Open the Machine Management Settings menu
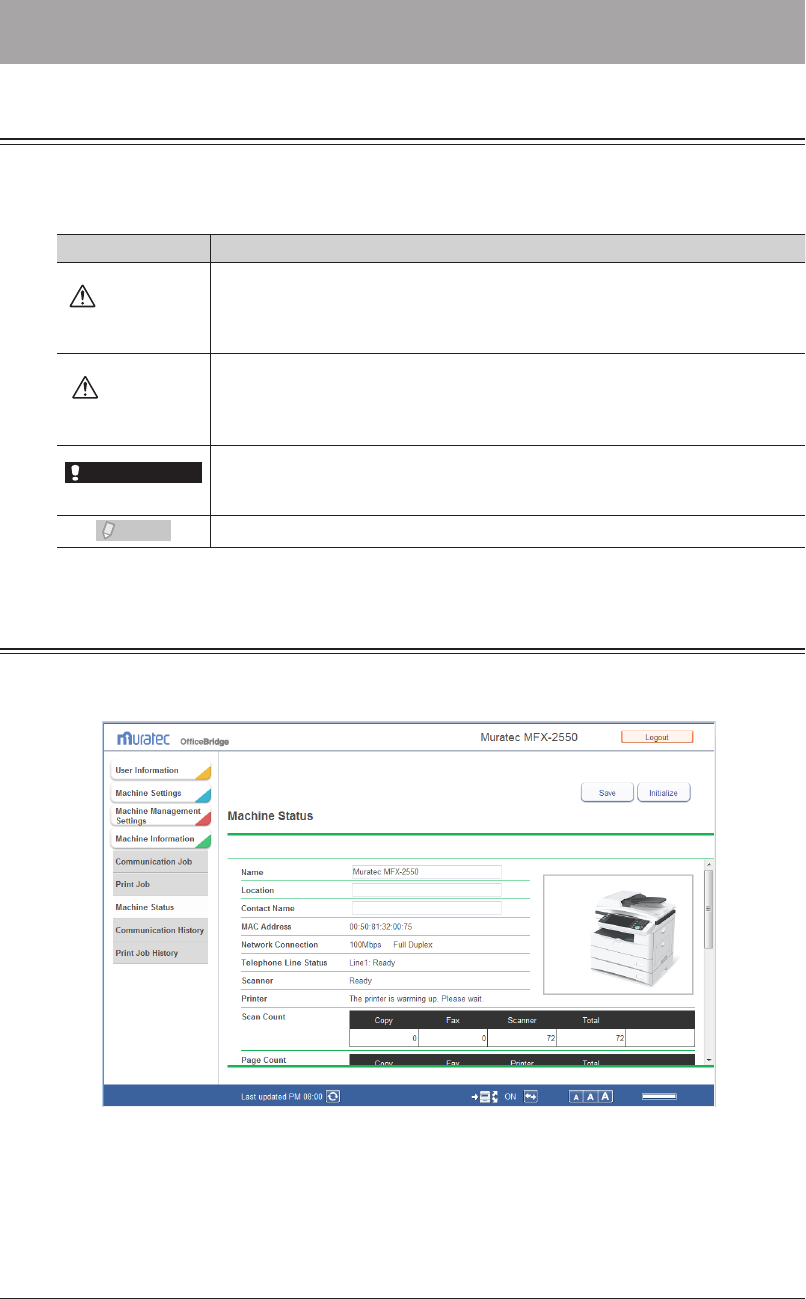Screen dimensions: 806x1299 (x=160, y=816)
